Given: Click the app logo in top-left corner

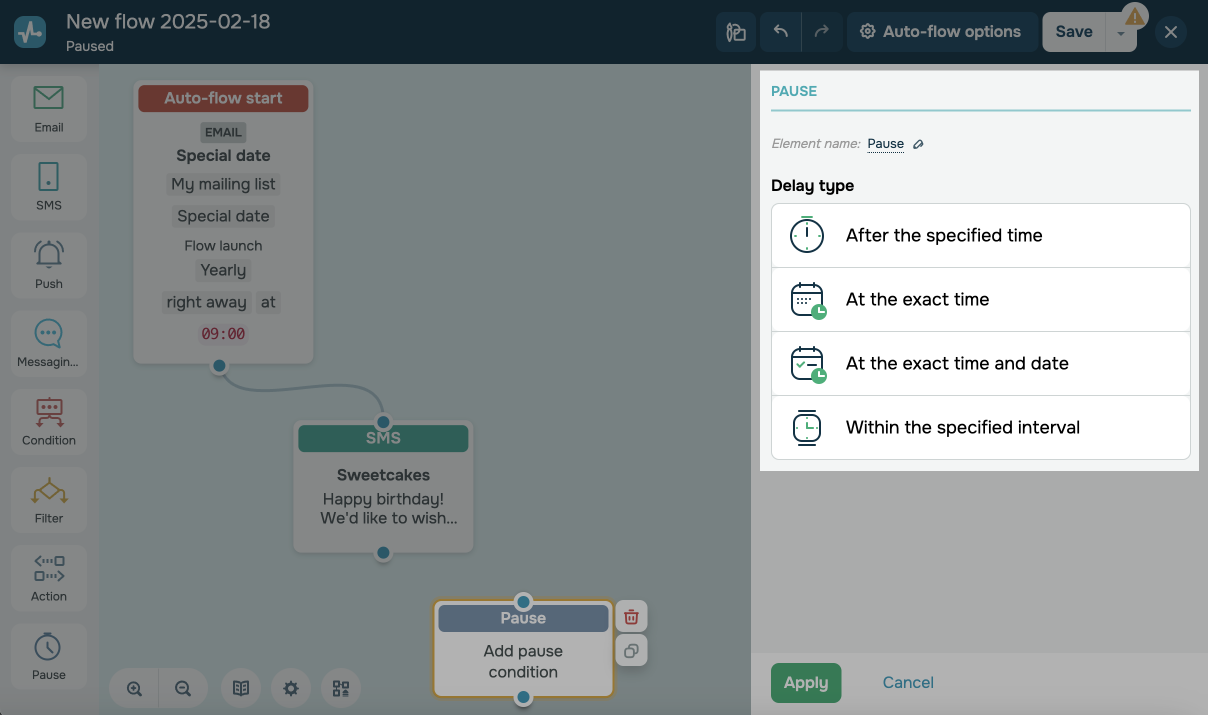Looking at the screenshot, I should [x=30, y=32].
